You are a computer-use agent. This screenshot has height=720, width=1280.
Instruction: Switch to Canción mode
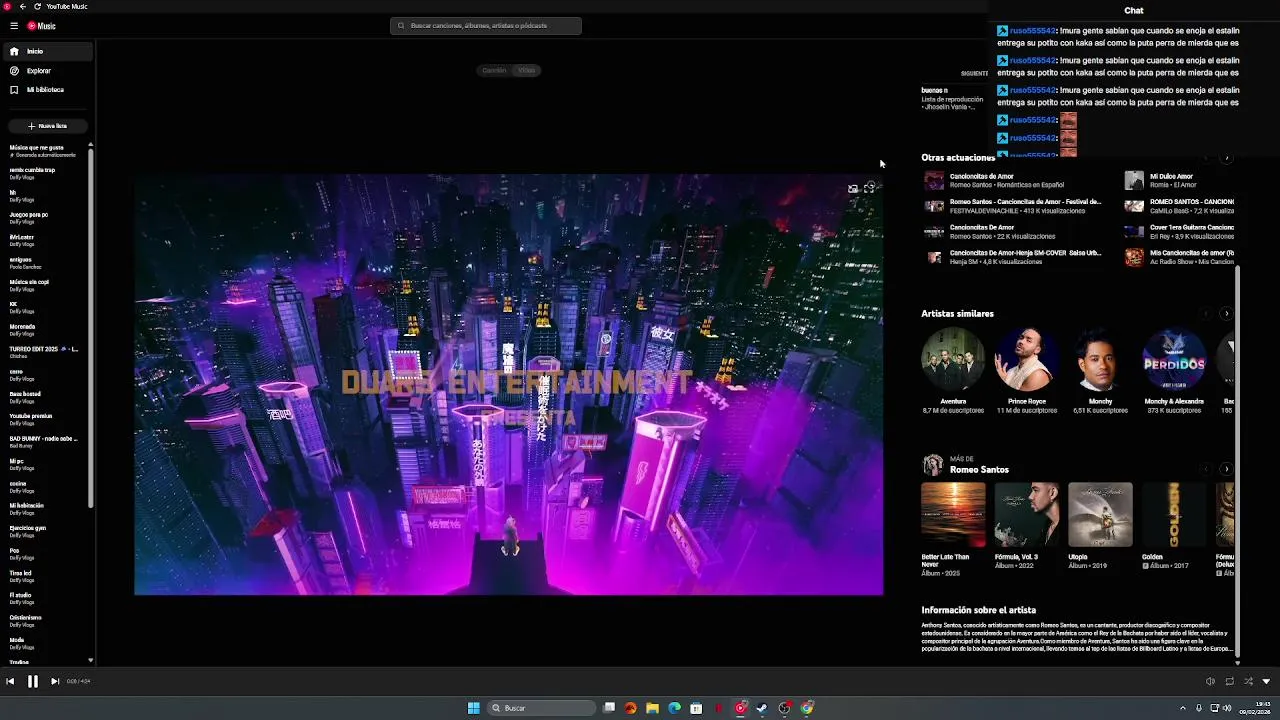tap(494, 70)
